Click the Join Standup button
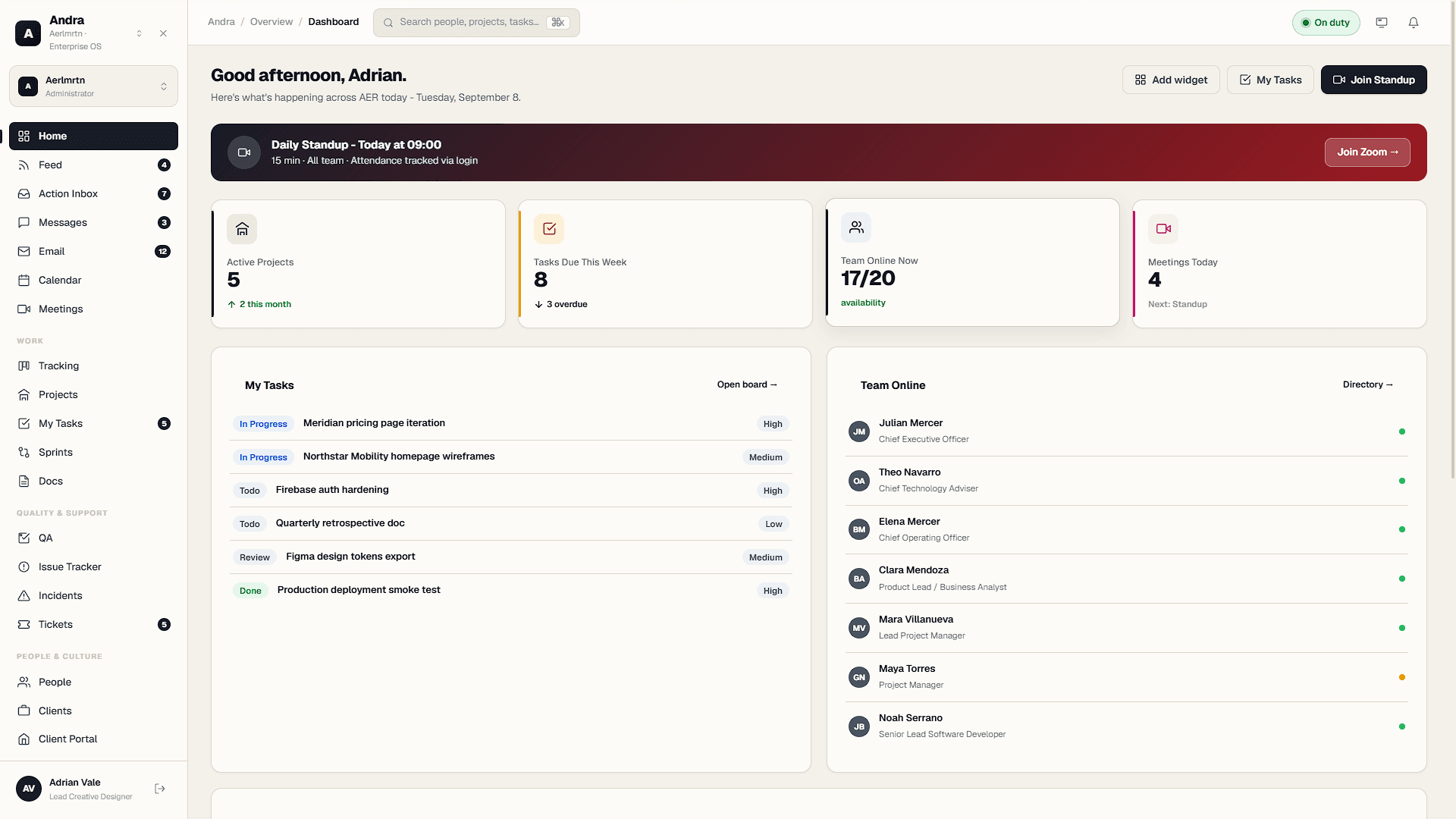 pos(1373,80)
